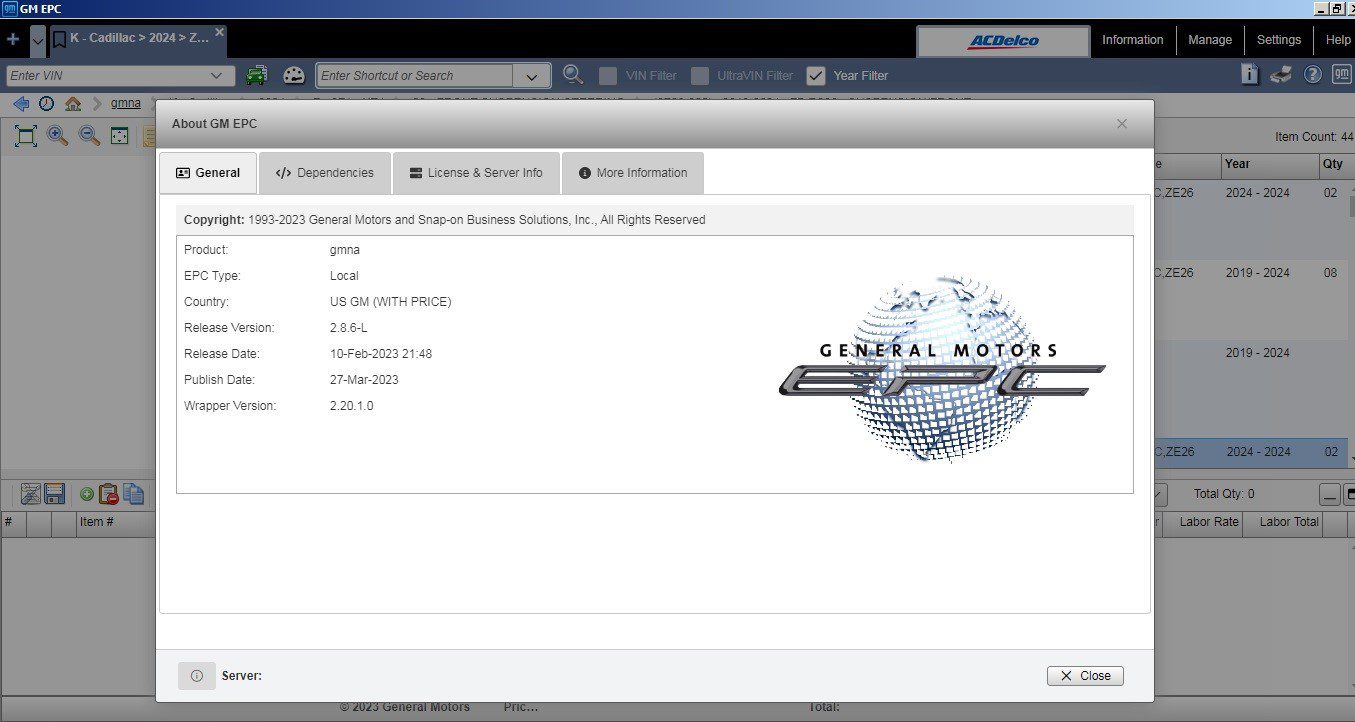Expand the VIN history dropdown arrow
Image resolution: width=1355 pixels, height=722 pixels.
[217, 75]
